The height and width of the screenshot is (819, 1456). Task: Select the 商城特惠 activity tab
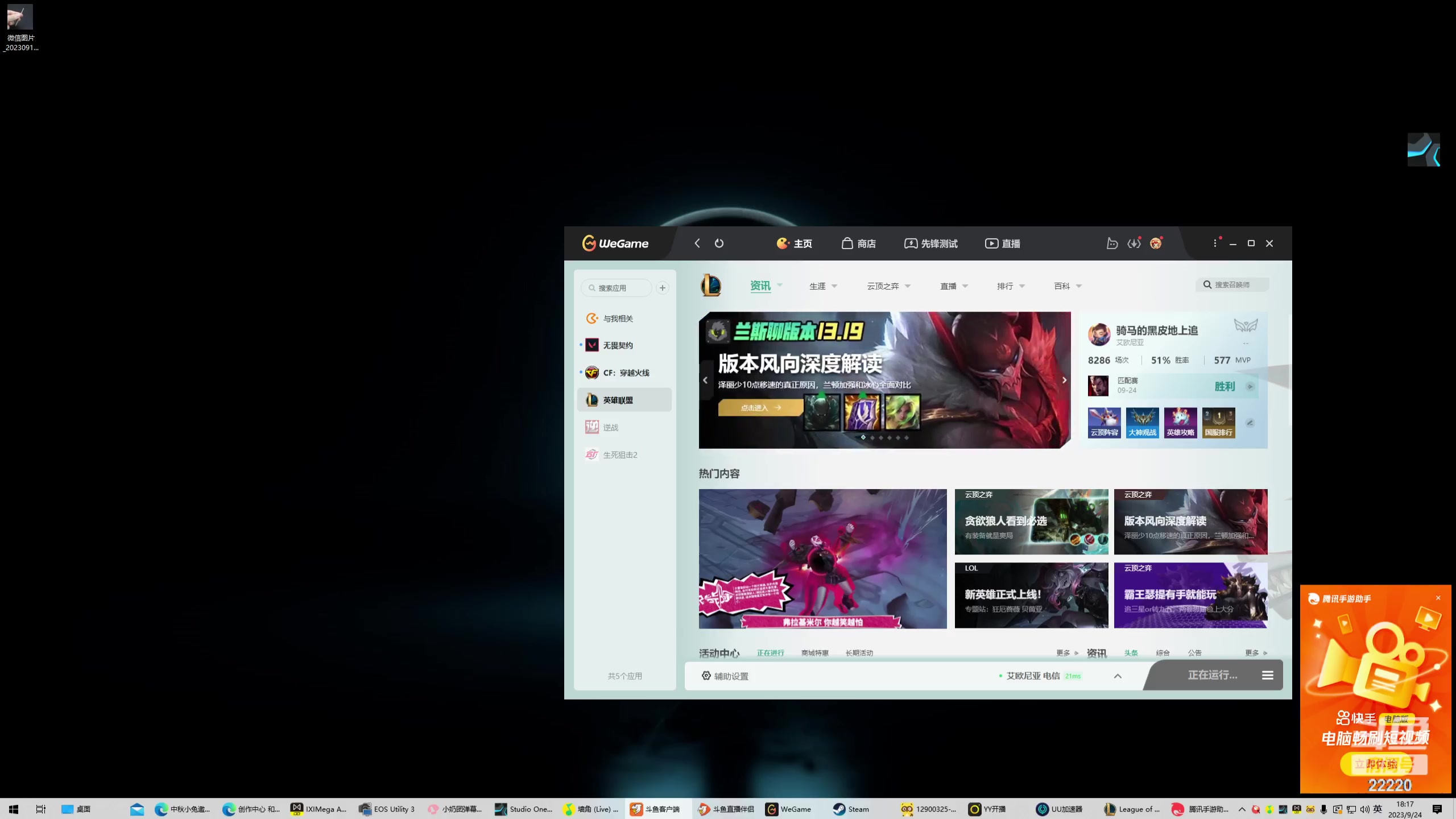(x=814, y=653)
